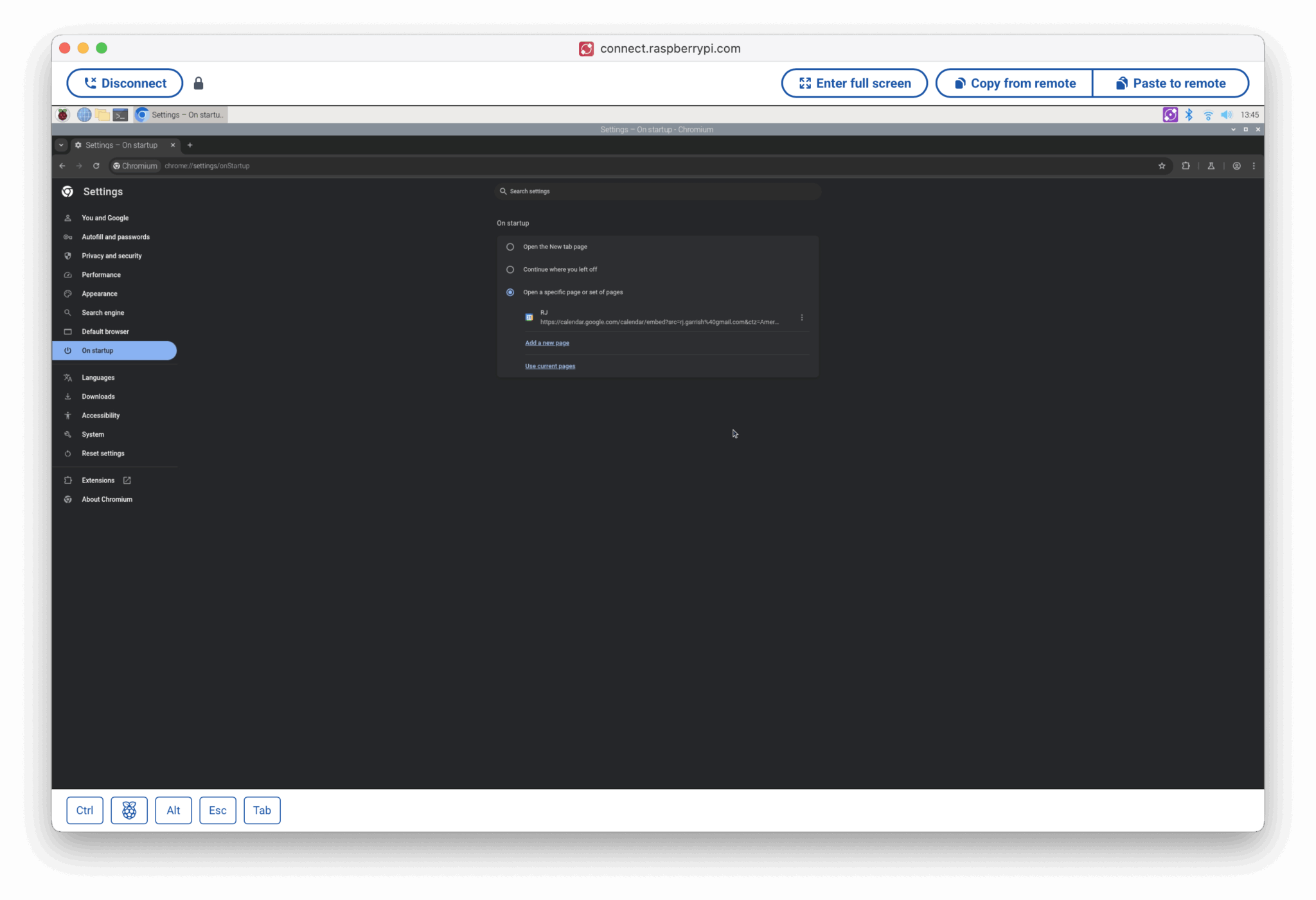Screen dimensions: 1316x900
Task: Open the browser profile avatar icon
Action: (x=1237, y=166)
